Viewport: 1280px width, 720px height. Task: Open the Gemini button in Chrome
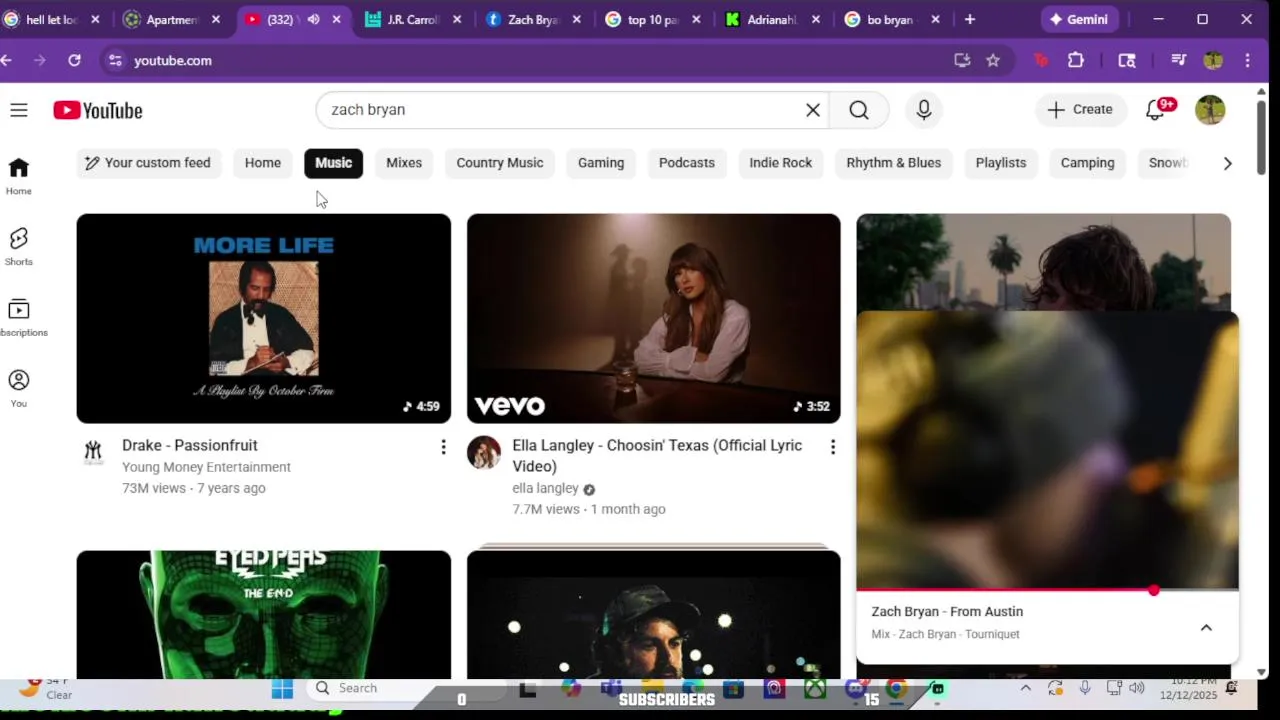[x=1078, y=19]
